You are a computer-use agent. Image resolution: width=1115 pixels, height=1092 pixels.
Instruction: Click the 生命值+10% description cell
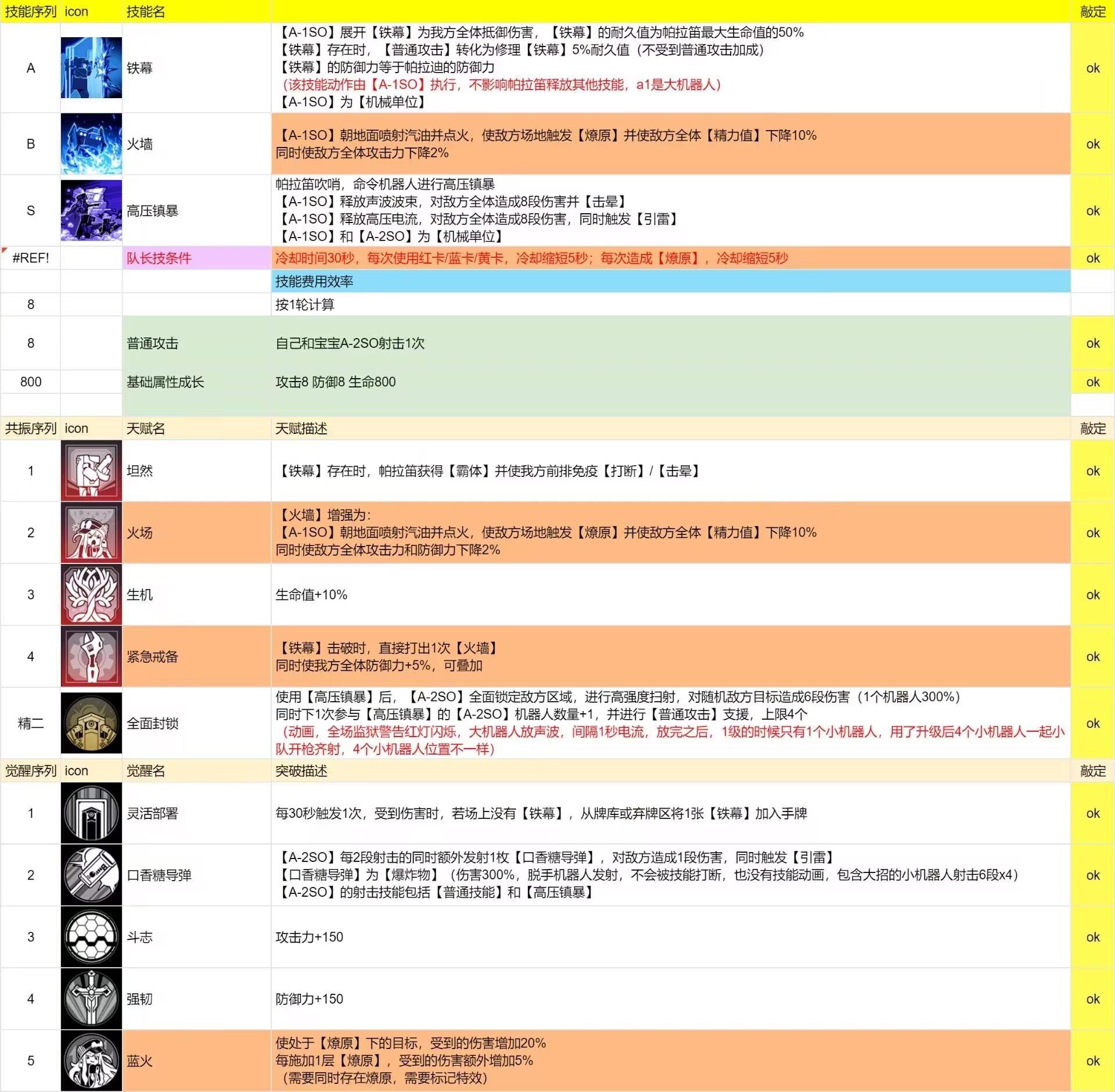[671, 594]
